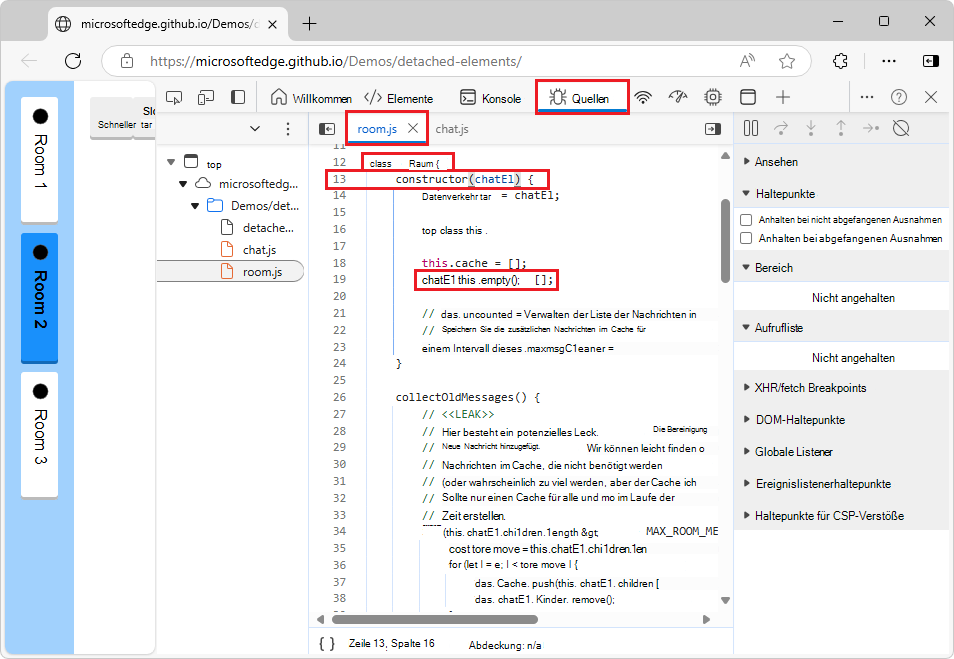The image size is (954, 659).
Task: Toggle the device emulation mode
Action: pyautogui.click(x=206, y=97)
